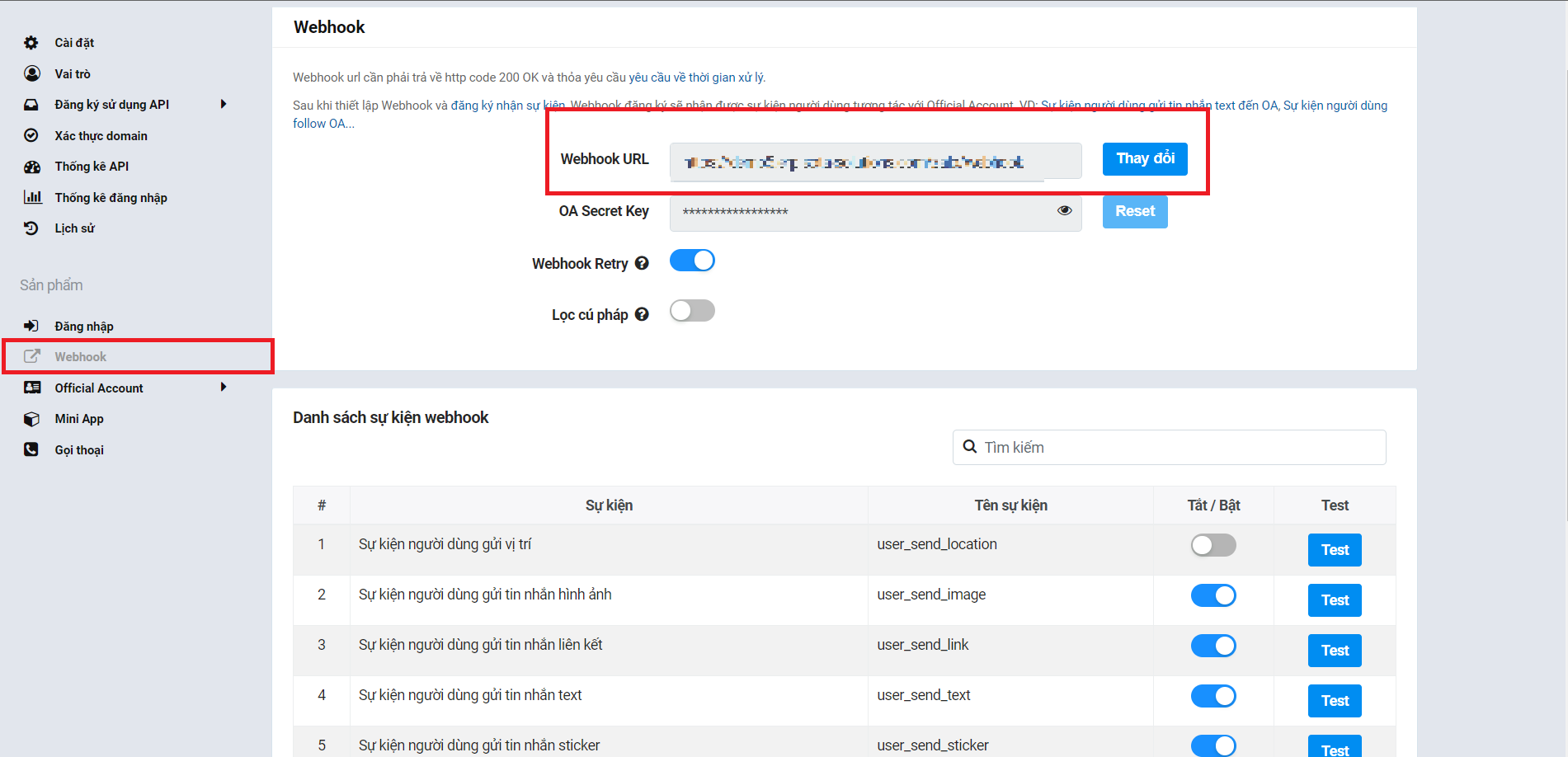Enable the Lọc cú pháp toggle
The height and width of the screenshot is (757, 1568).
(x=692, y=310)
